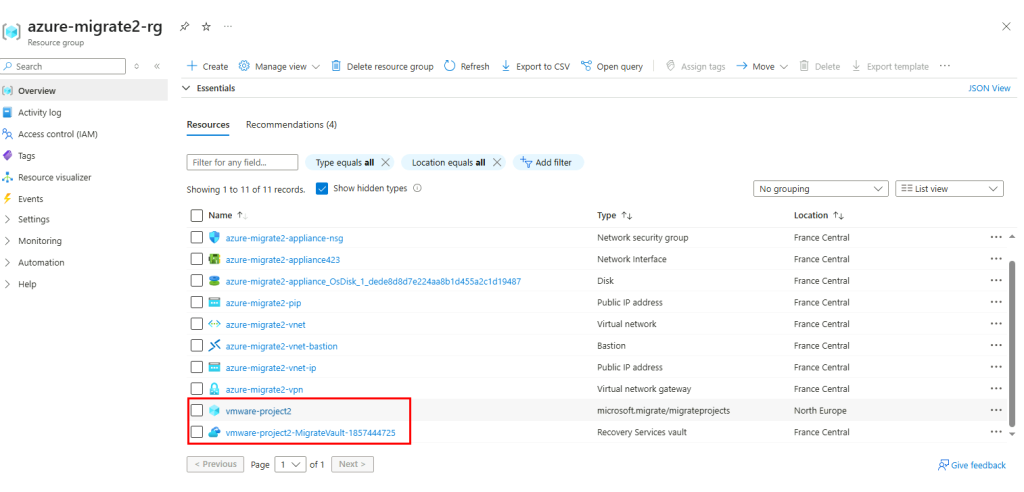
Task: Sort by Name column
Action: coord(228,215)
